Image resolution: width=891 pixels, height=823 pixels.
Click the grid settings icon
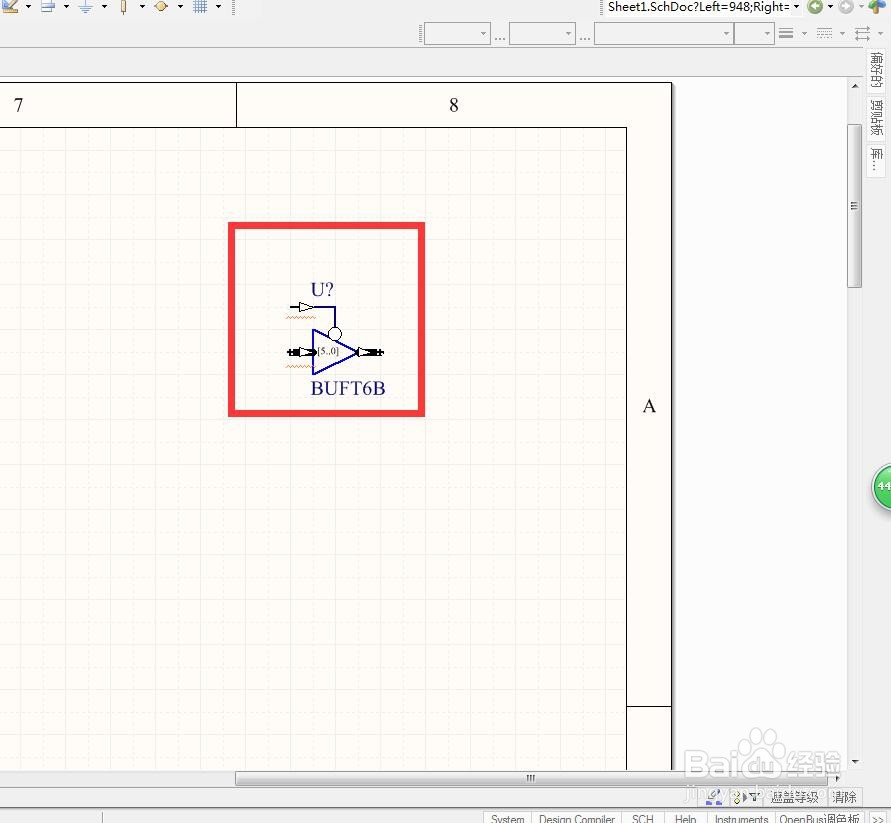(x=200, y=6)
